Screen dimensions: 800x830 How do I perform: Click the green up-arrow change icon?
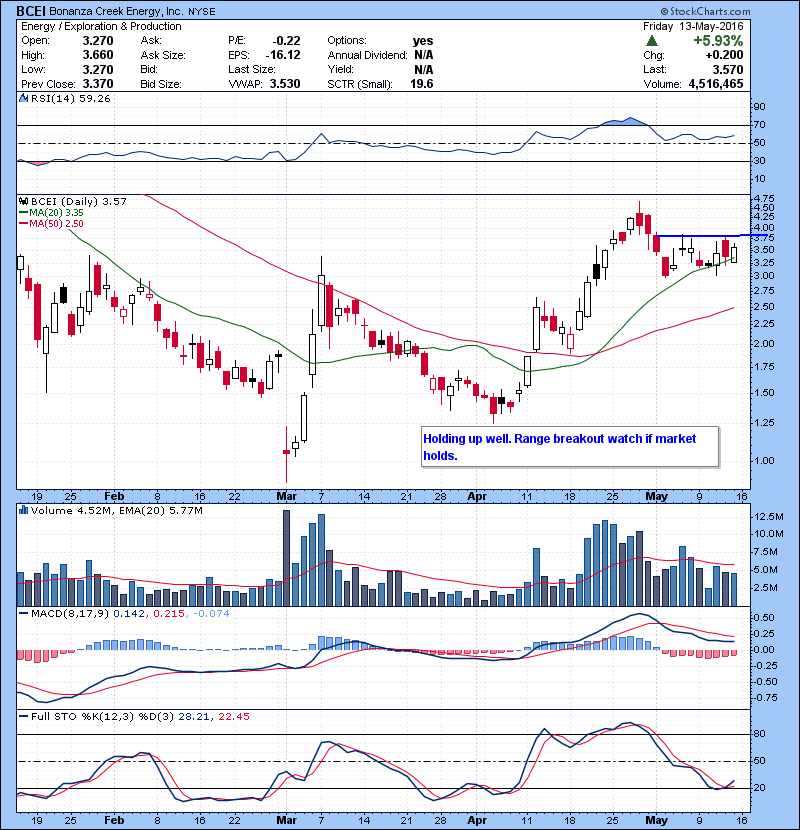(x=652, y=40)
